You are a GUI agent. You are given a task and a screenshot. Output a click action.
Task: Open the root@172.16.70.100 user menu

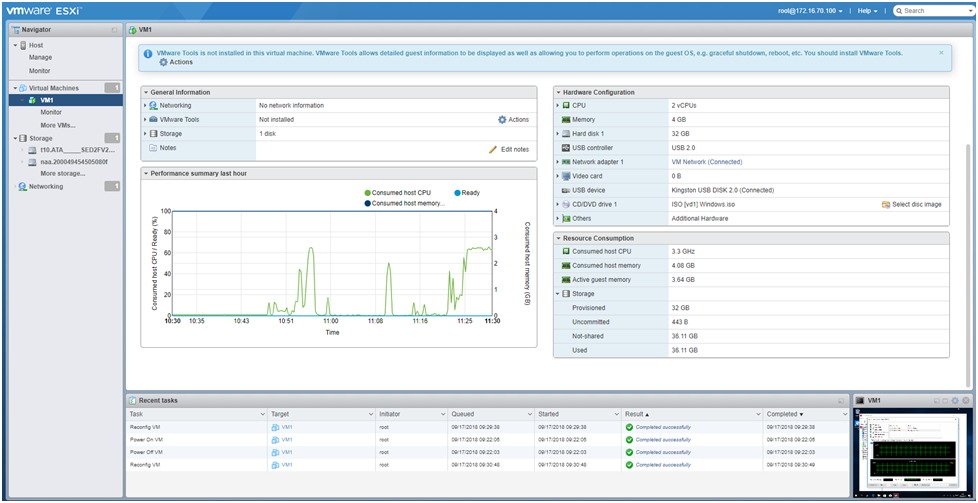[x=812, y=11]
